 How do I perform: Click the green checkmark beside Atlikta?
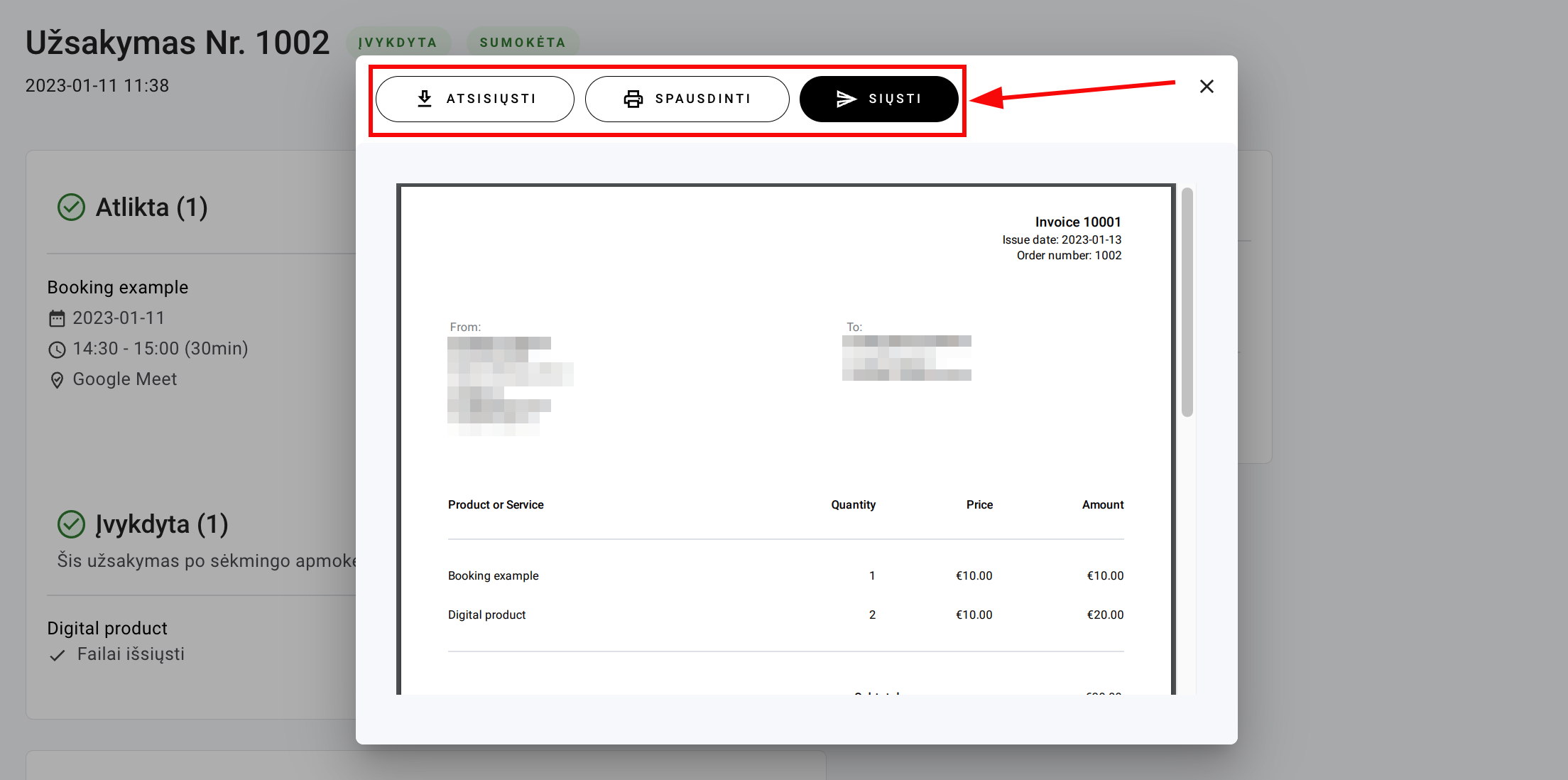[x=71, y=207]
